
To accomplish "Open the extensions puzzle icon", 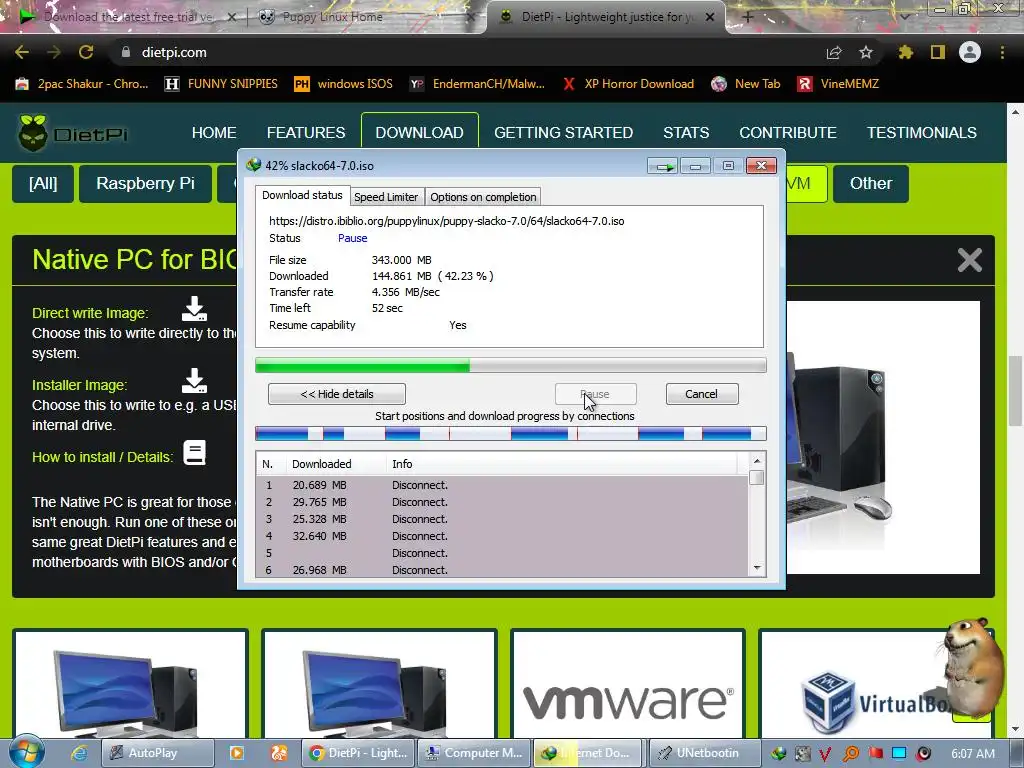I will coord(905,52).
